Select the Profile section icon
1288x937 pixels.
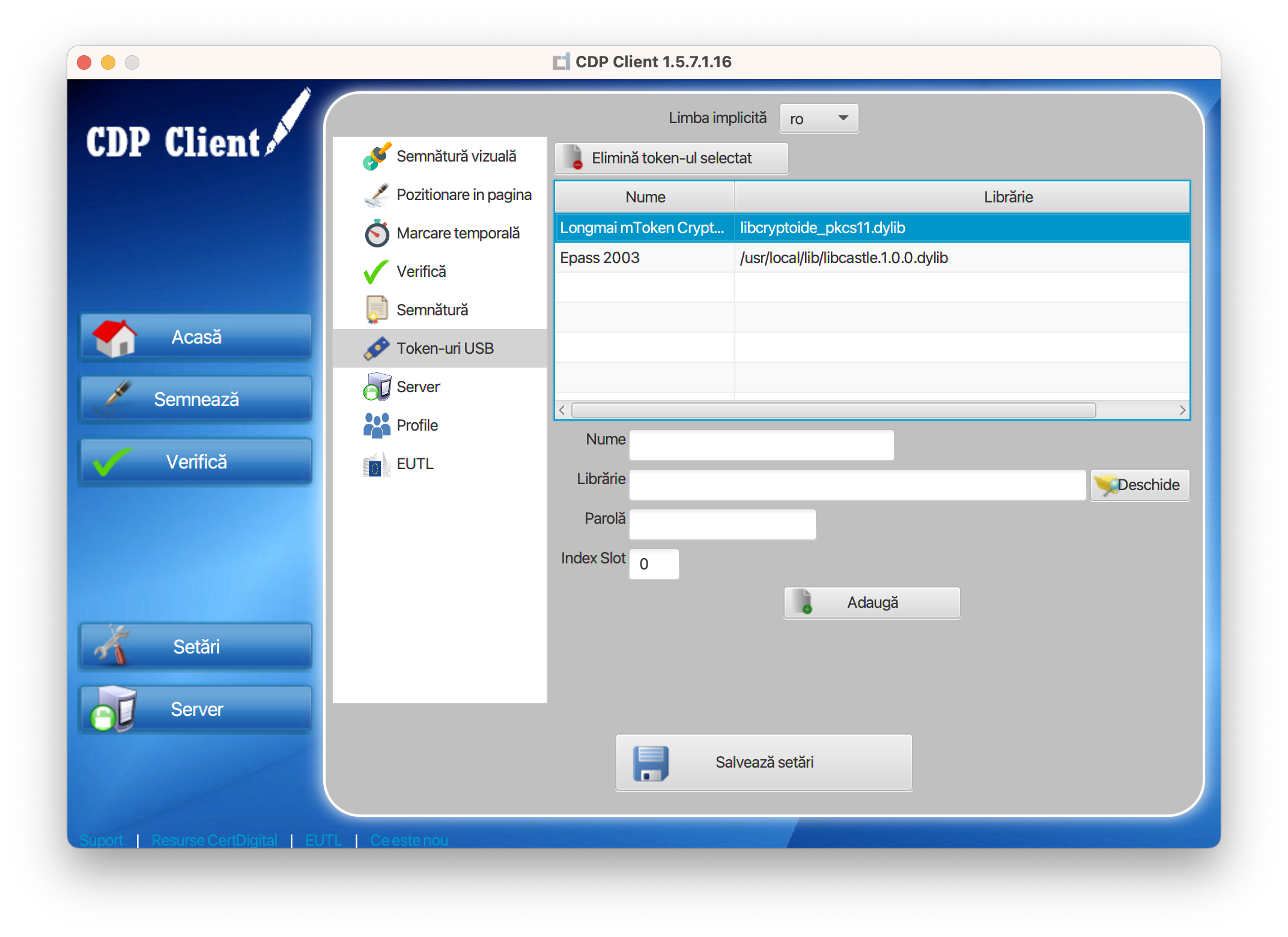[376, 425]
